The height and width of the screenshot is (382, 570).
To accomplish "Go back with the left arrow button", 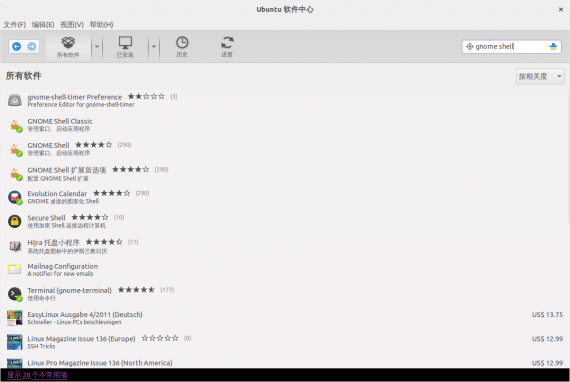I will [x=16, y=47].
